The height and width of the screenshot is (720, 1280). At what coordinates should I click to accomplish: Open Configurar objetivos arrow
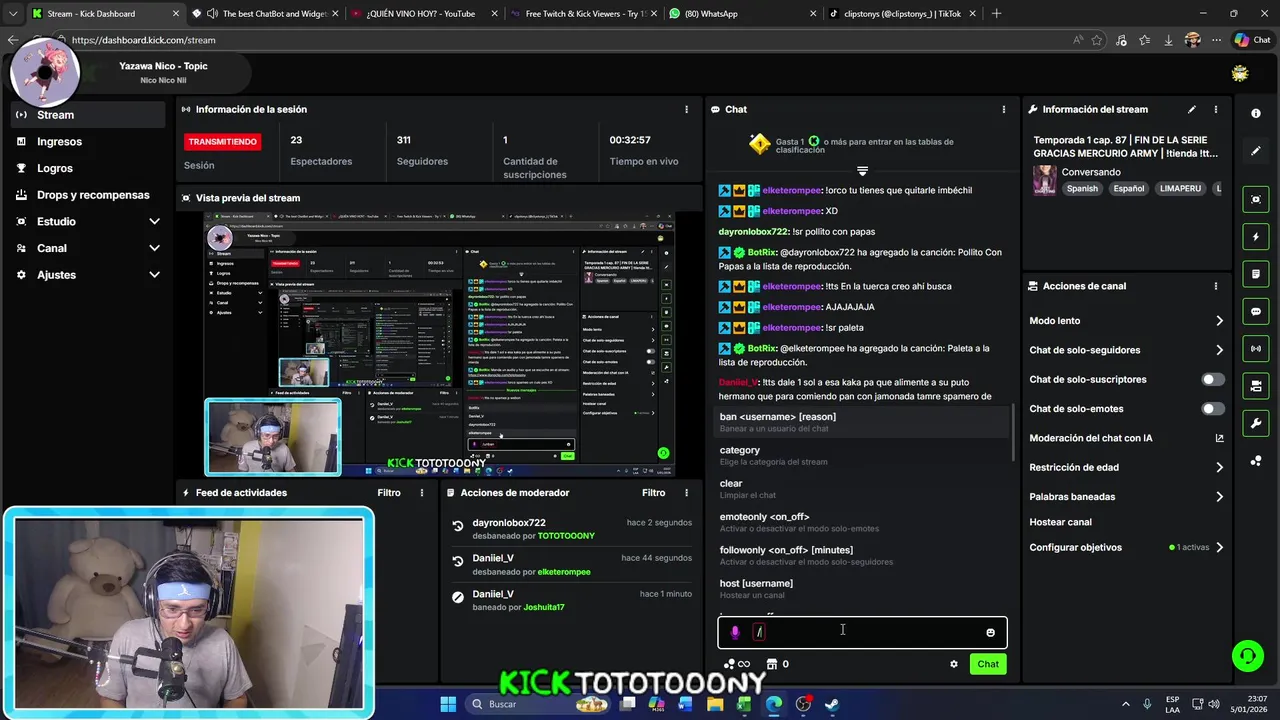point(1219,548)
